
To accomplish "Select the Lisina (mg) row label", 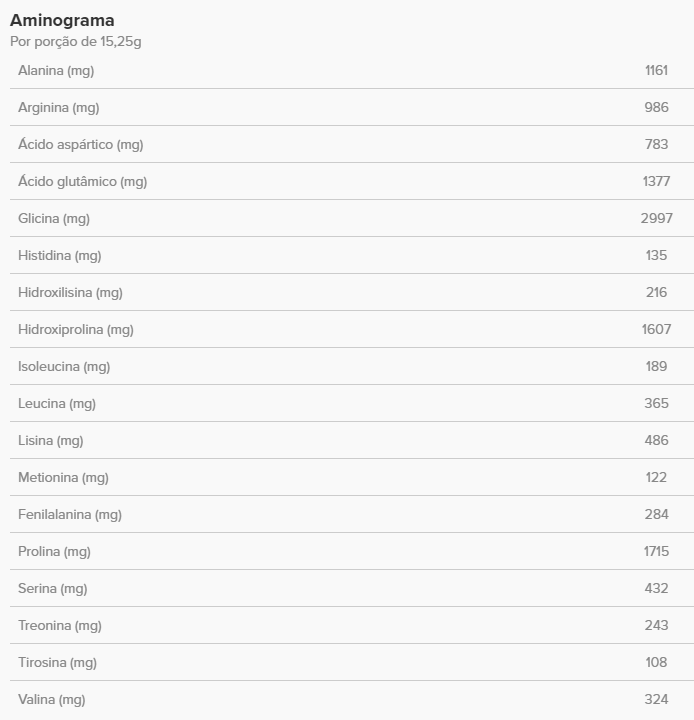I will click(x=50, y=440).
